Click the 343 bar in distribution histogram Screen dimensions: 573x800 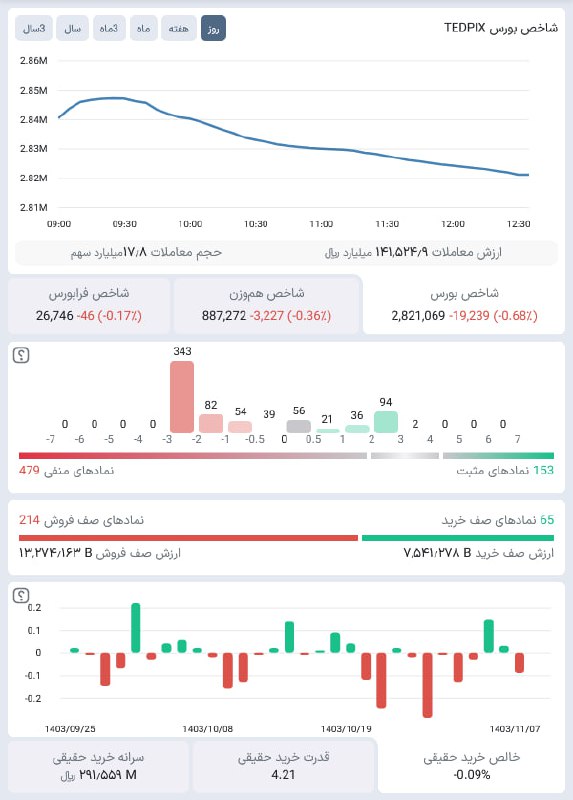tap(182, 397)
